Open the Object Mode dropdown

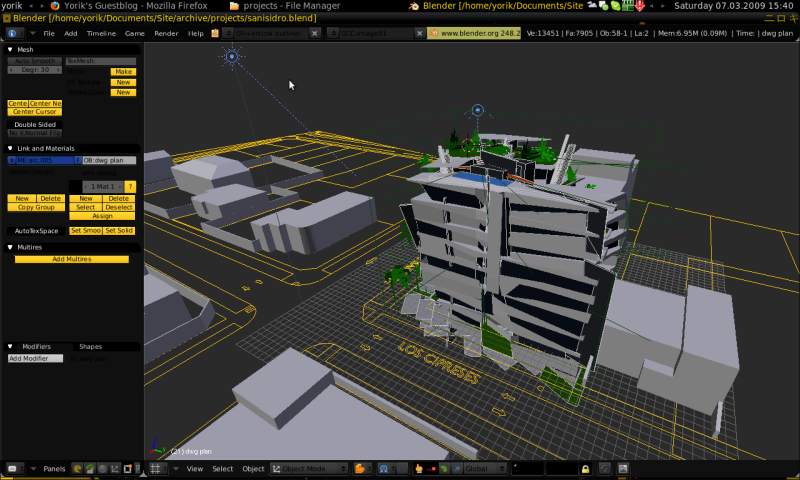310,469
